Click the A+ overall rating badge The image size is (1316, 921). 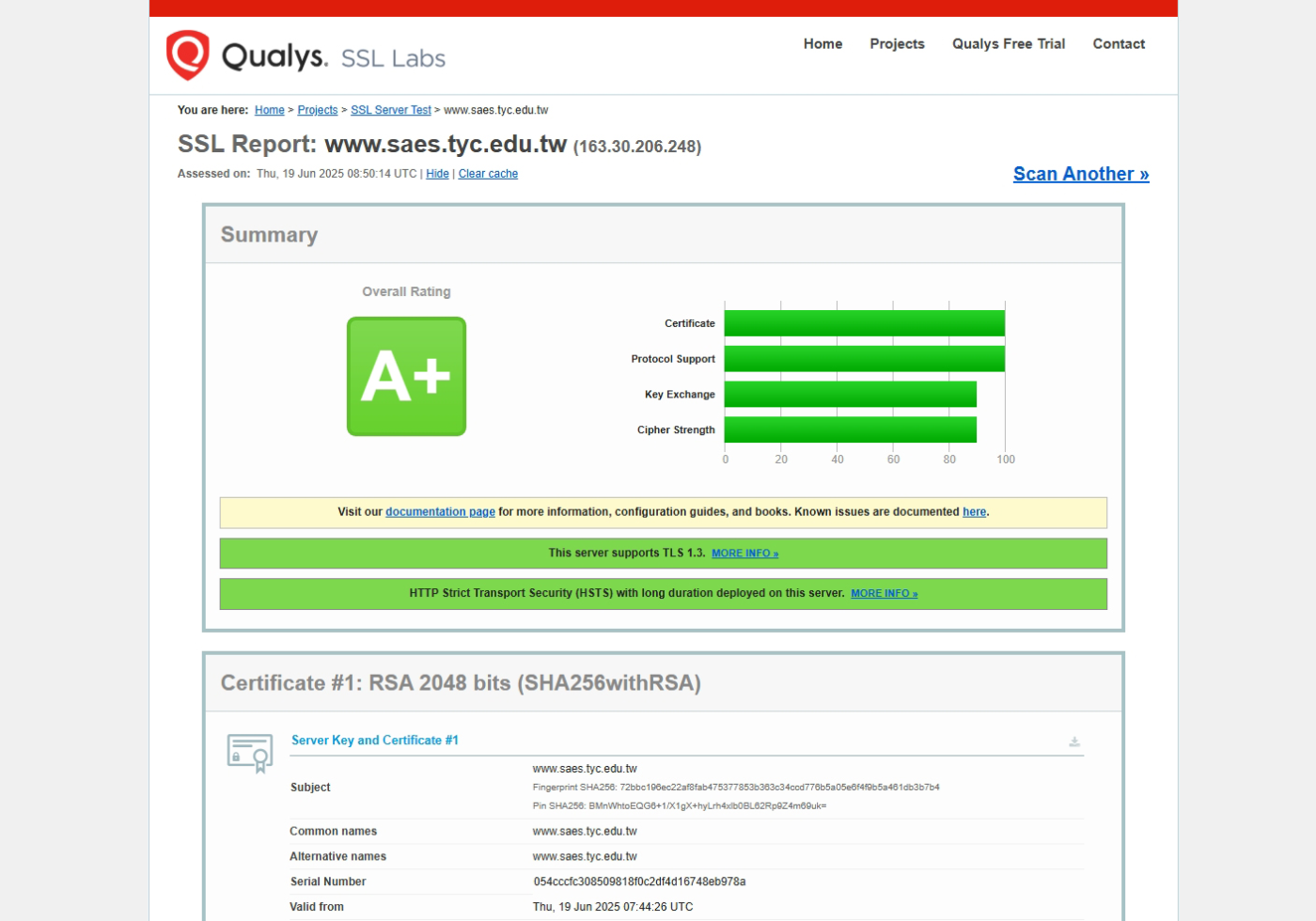(406, 376)
